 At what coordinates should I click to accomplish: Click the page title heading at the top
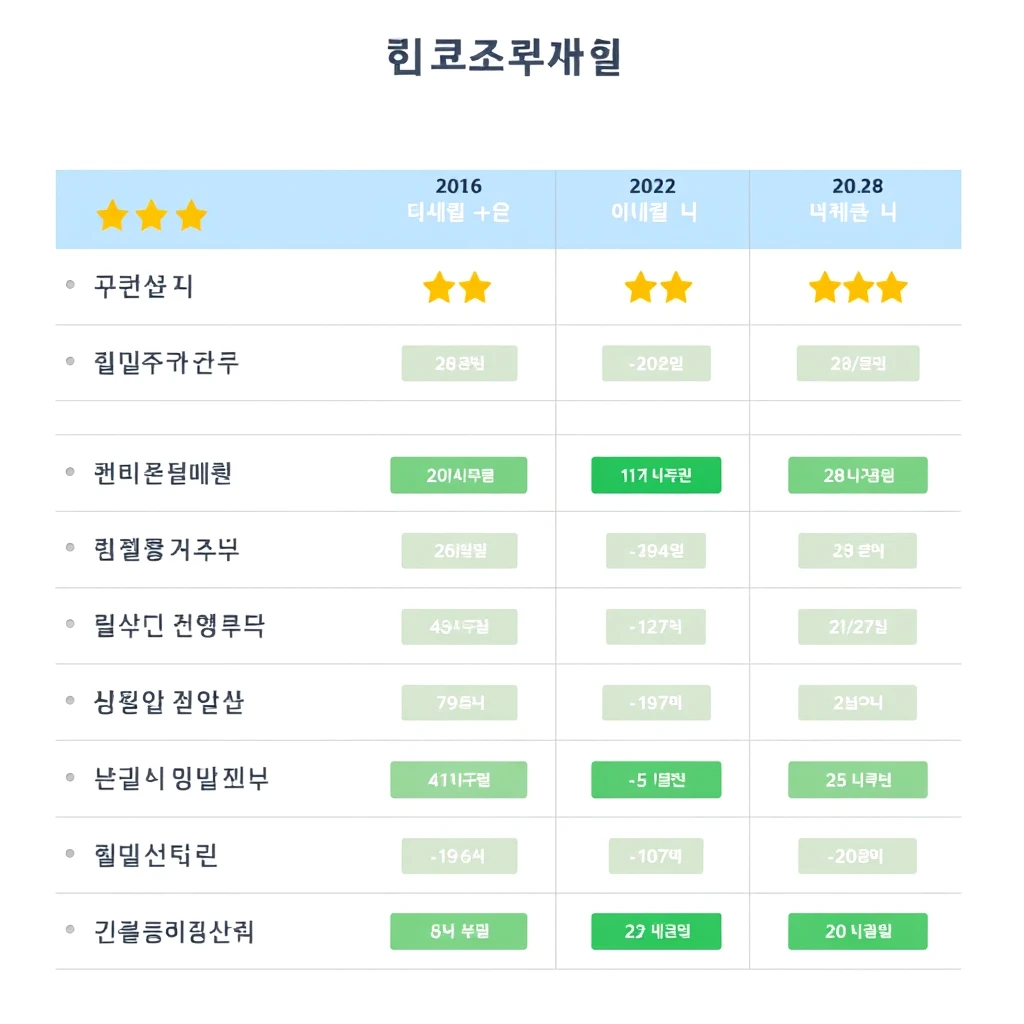click(503, 57)
